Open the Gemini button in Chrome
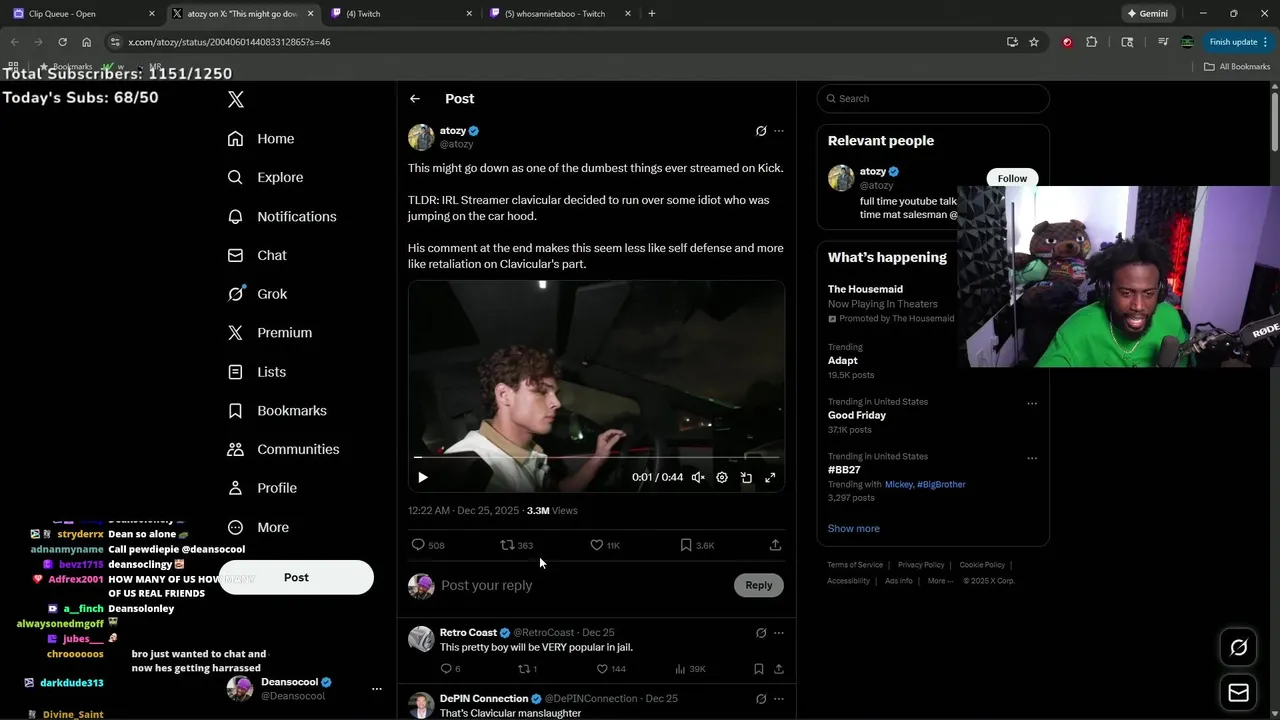 coord(1147,14)
